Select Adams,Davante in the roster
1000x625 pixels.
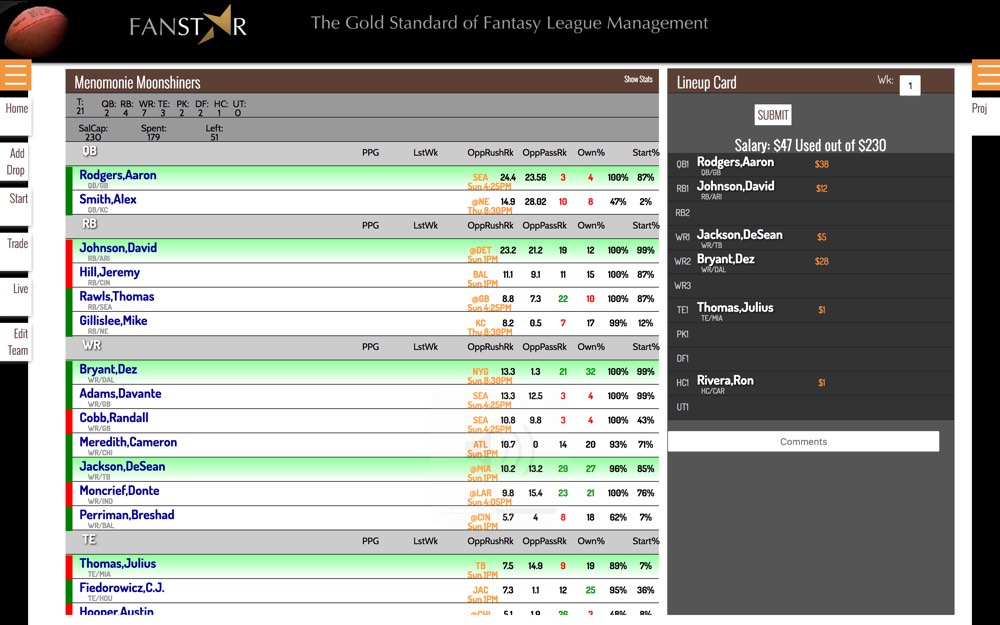(121, 393)
